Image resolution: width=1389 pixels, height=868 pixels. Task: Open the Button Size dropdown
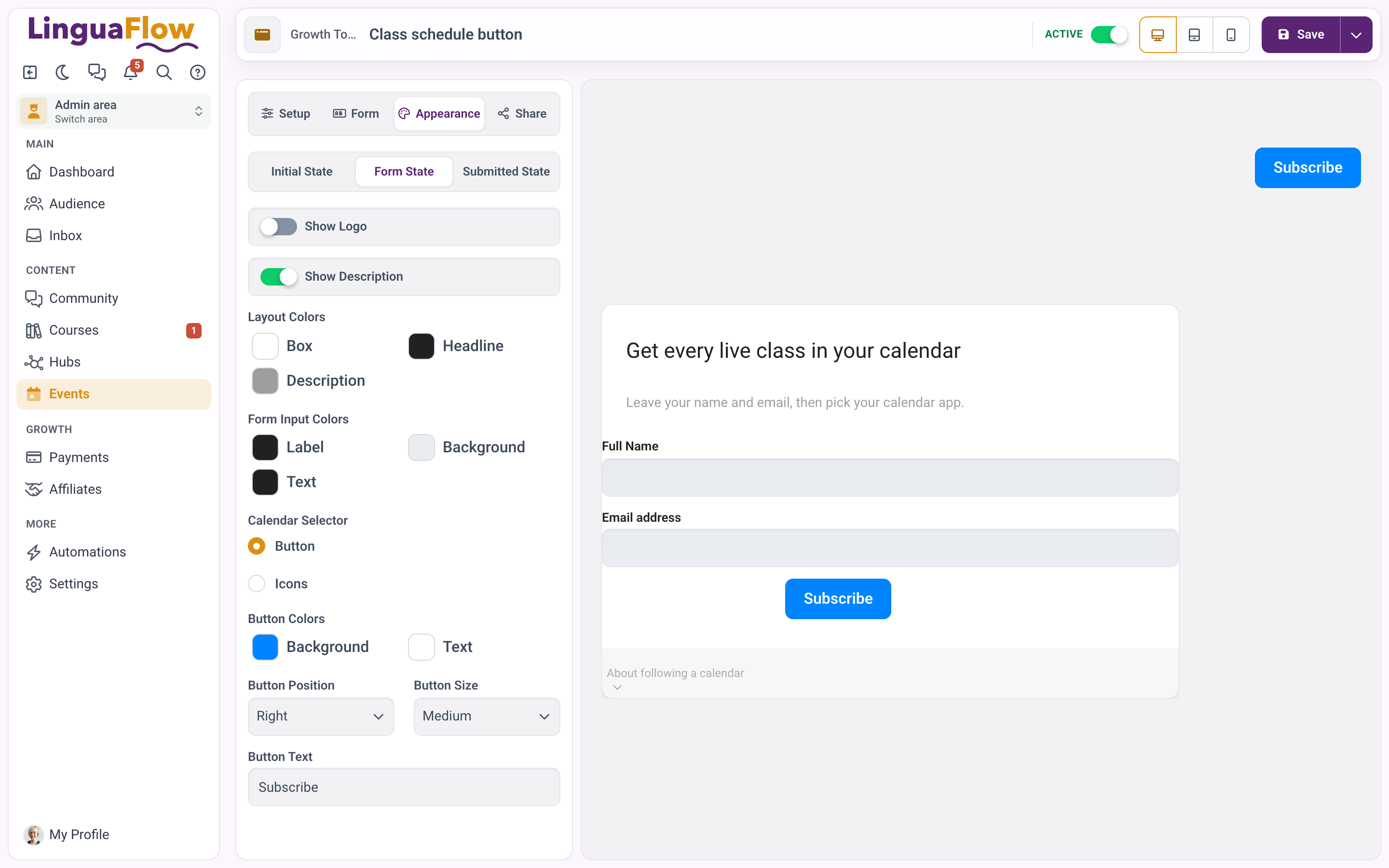click(x=487, y=717)
